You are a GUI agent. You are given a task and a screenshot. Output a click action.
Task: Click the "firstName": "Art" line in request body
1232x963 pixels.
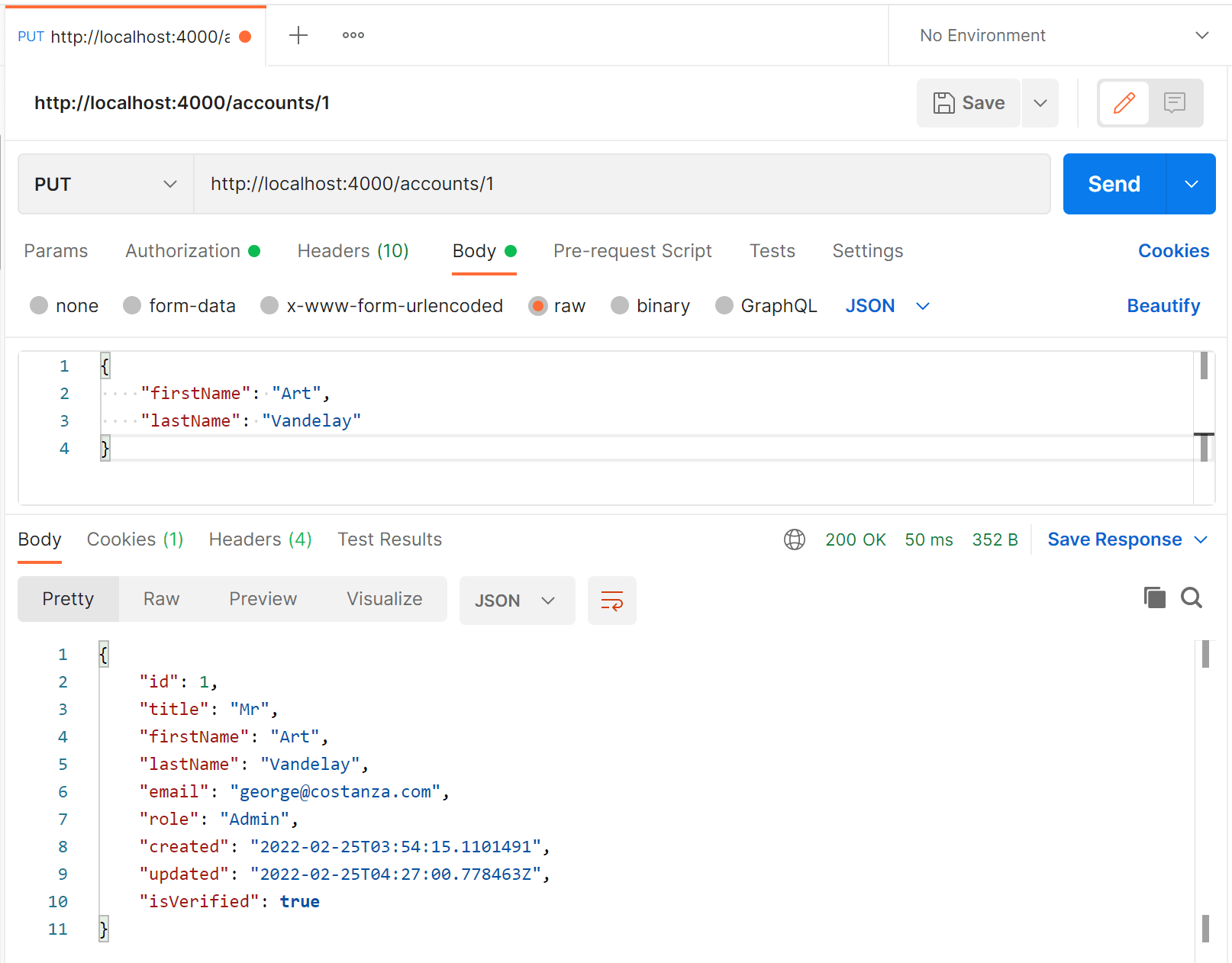(235, 393)
